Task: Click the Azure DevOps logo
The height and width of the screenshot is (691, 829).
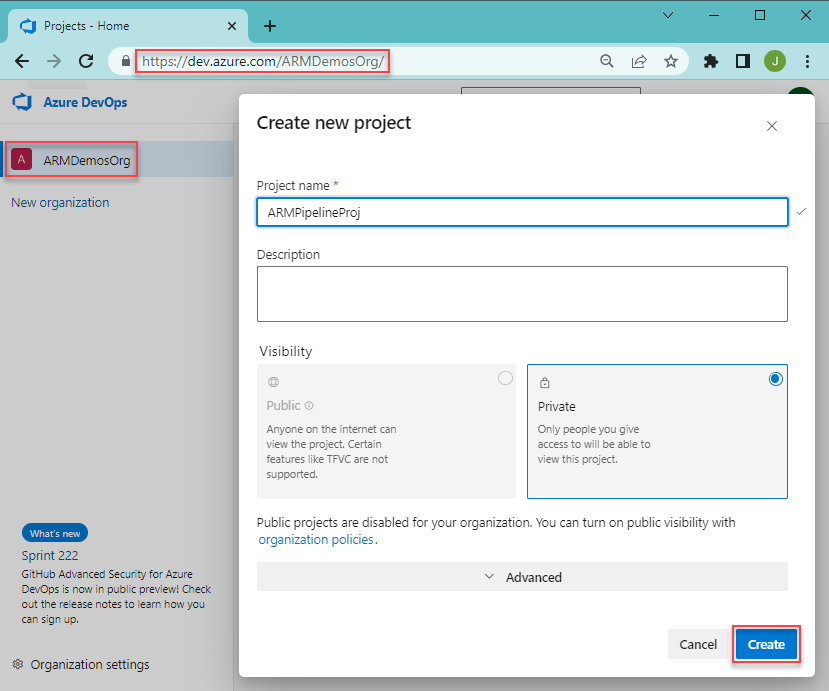Action: click(22, 101)
